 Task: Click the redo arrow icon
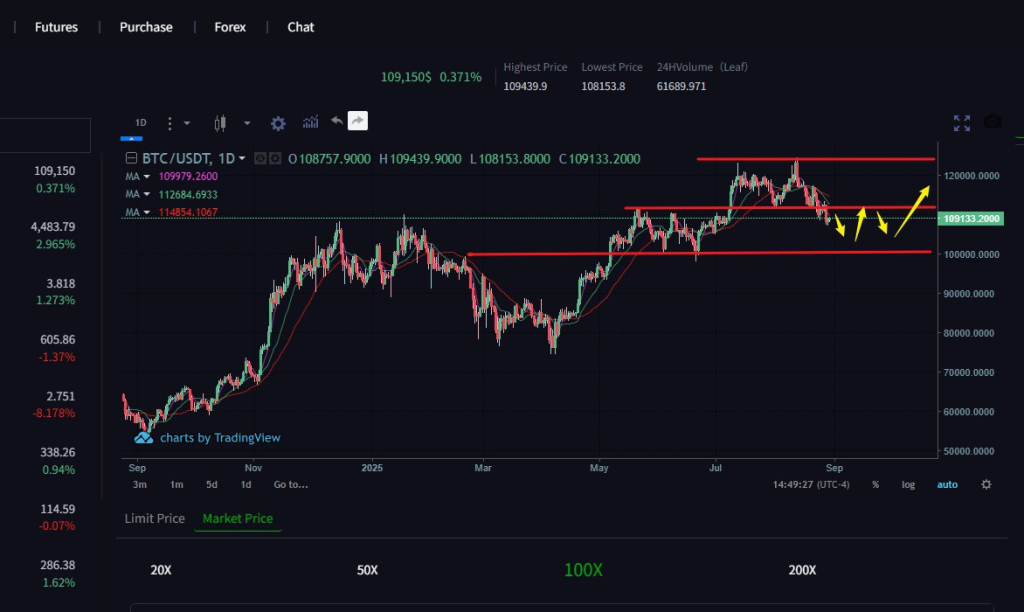pos(358,121)
